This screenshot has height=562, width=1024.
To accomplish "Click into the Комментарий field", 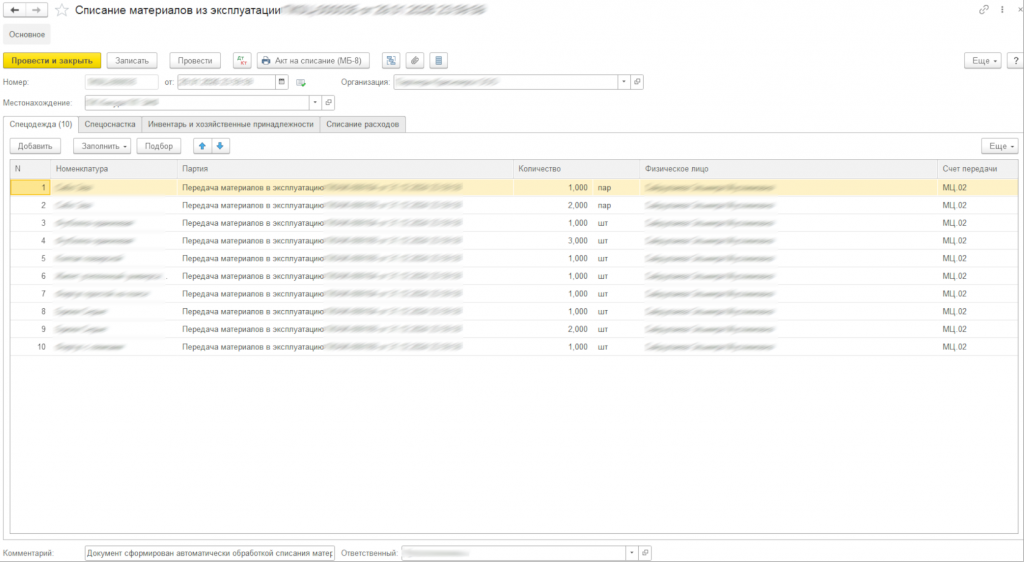I will coord(210,553).
